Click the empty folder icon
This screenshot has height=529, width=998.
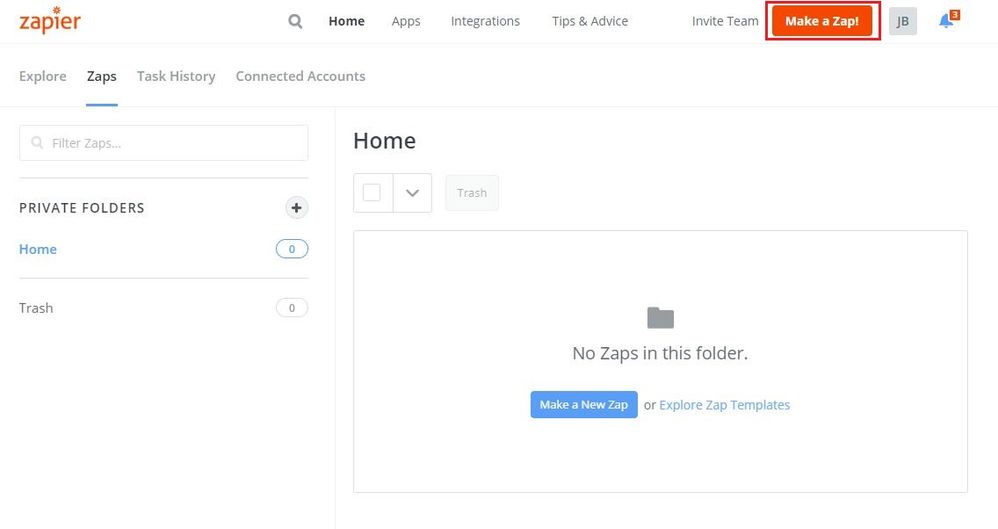click(660, 319)
